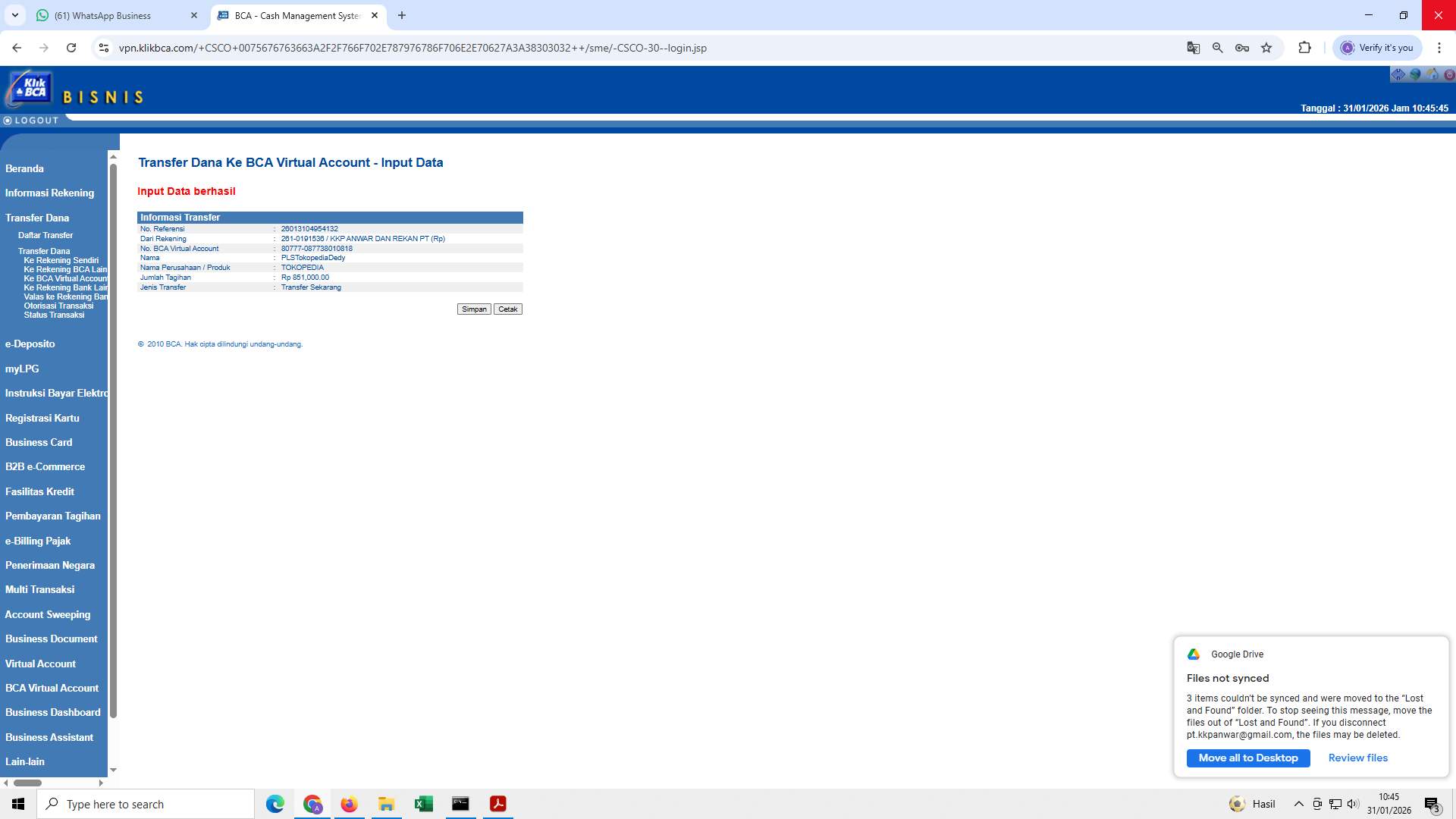Click the home icon at top right
The width and height of the screenshot is (1456, 819).
point(1432,74)
